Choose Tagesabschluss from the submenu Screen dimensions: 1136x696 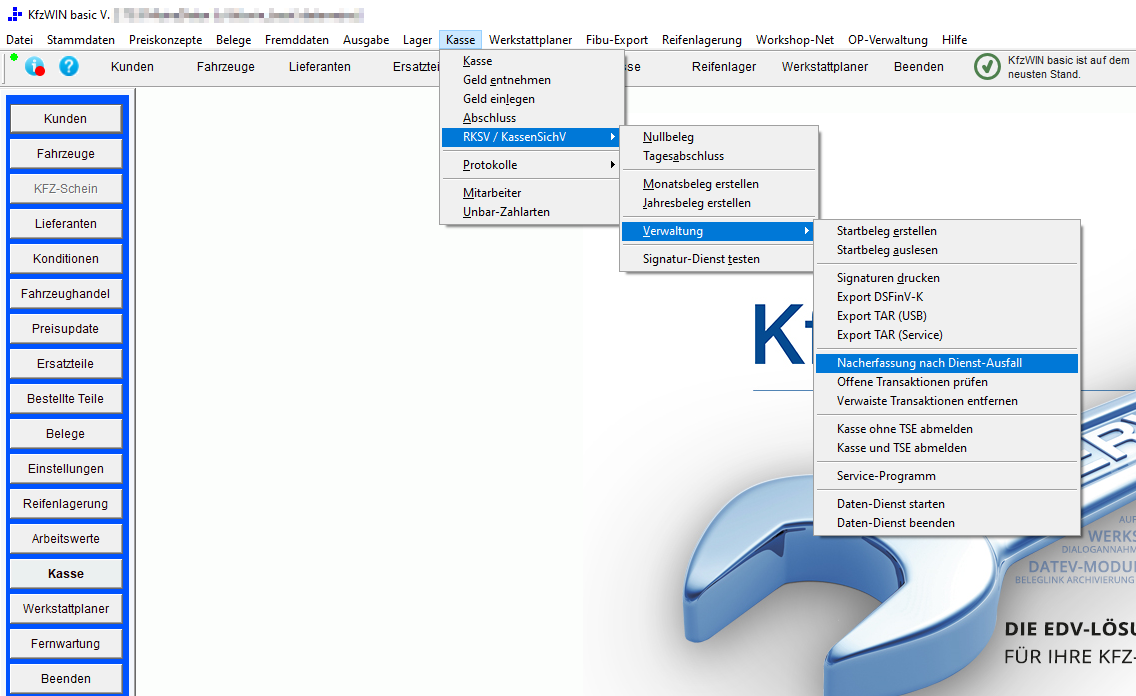[717, 156]
